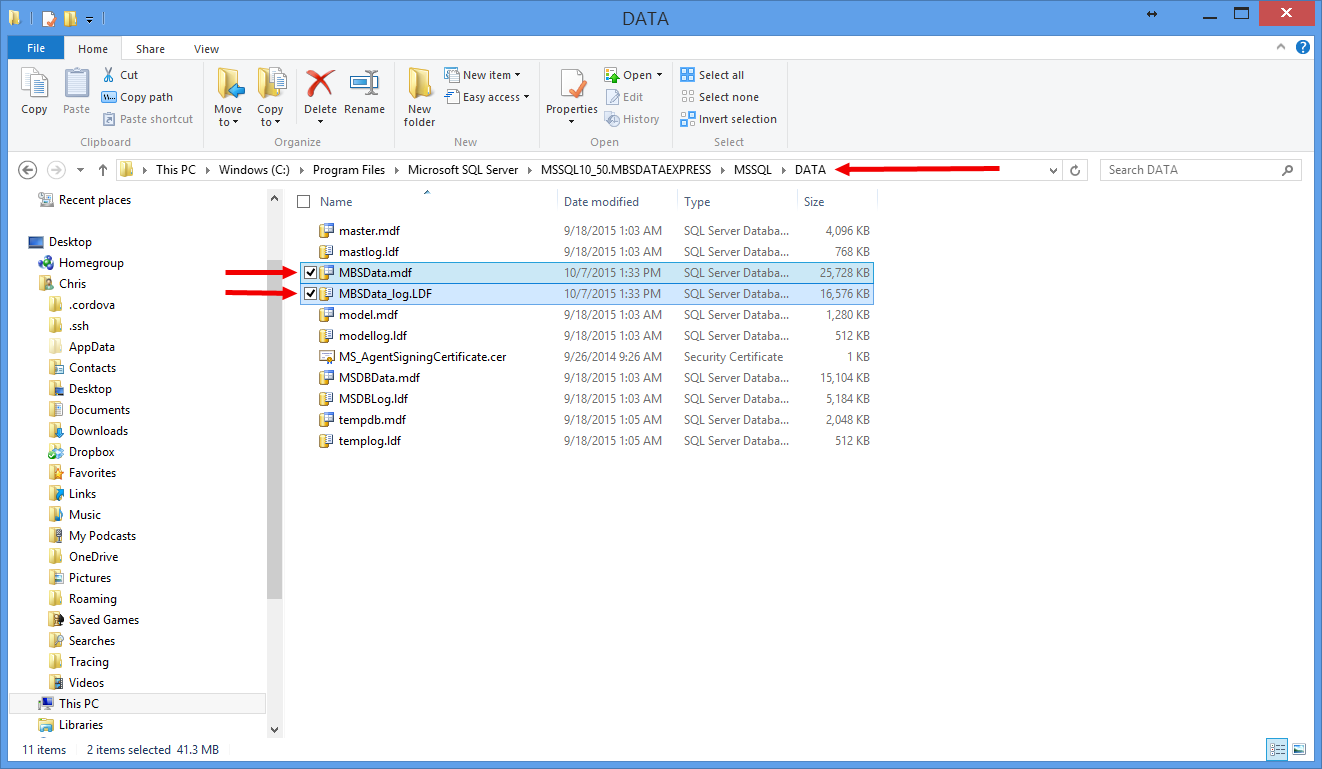Expand breadcrumb arrow after Program Files
1322x769 pixels.
pos(396,170)
